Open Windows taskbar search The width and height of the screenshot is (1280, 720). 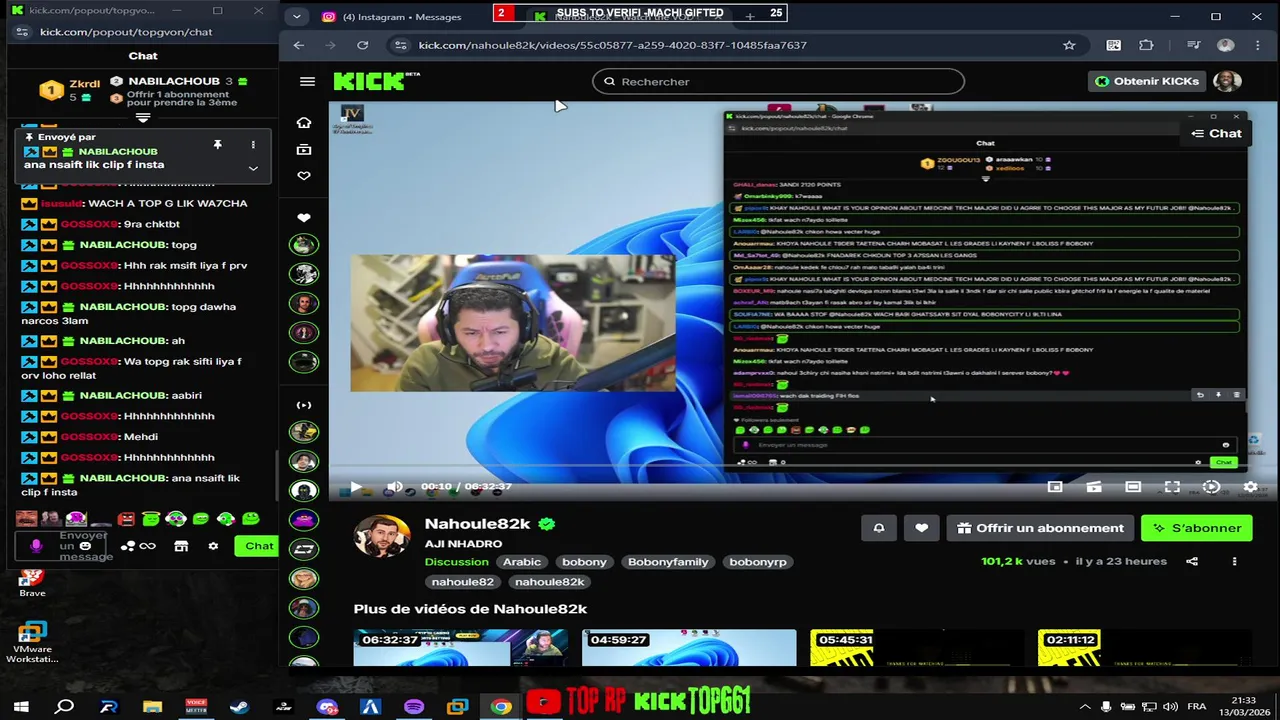pyautogui.click(x=65, y=707)
